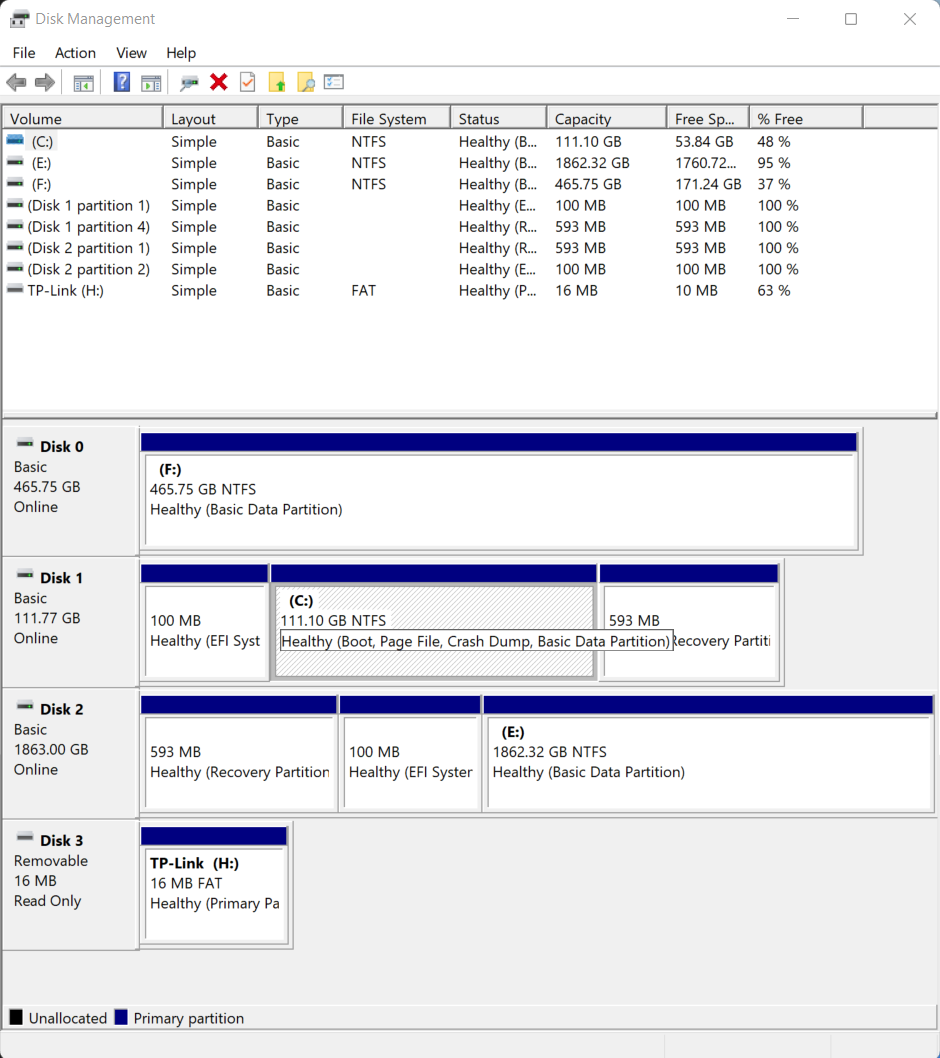
Task: Sort by the Capacity column header
Action: (607, 119)
